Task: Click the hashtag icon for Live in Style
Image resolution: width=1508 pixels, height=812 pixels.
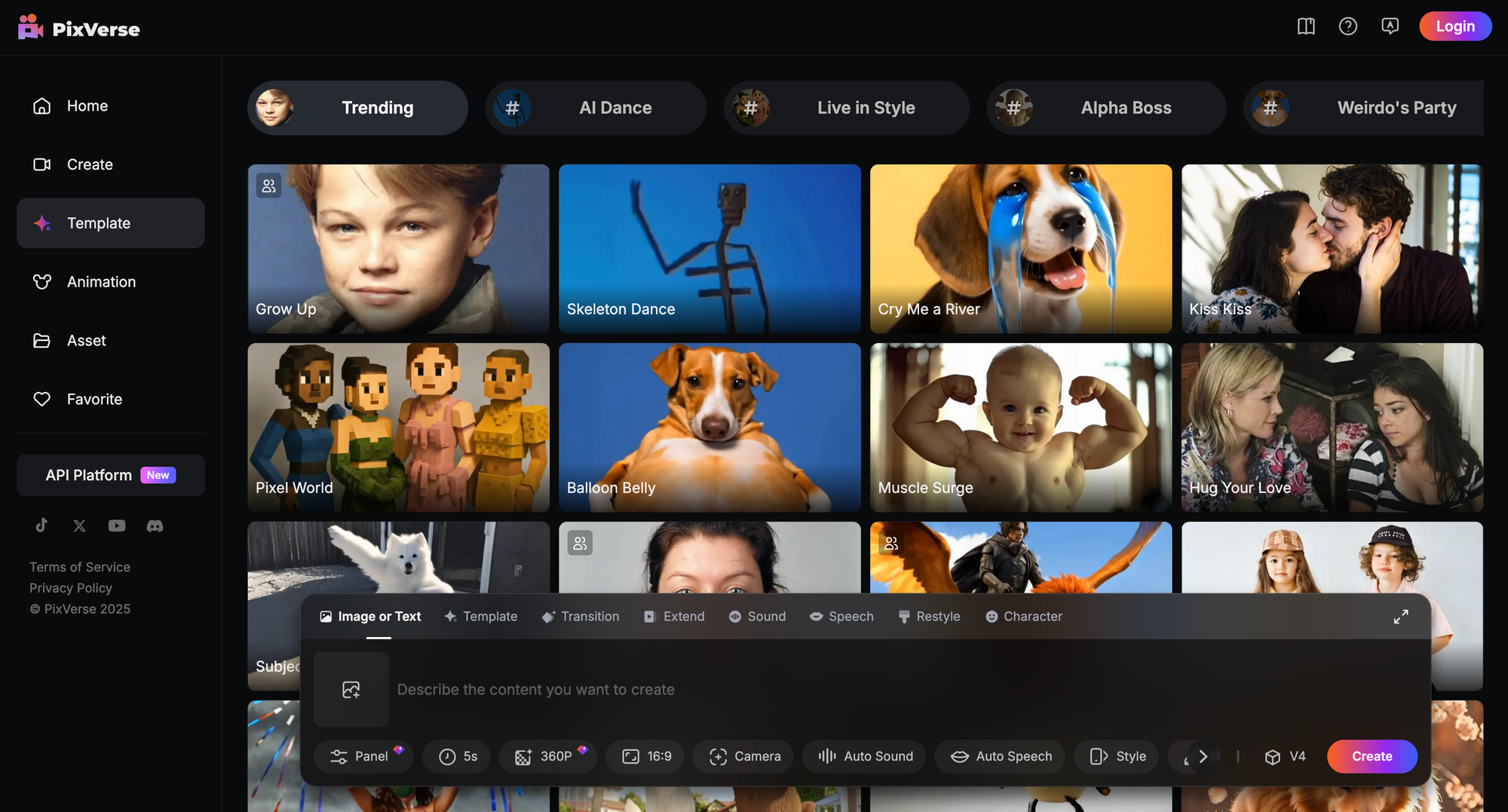Action: pyautogui.click(x=751, y=108)
